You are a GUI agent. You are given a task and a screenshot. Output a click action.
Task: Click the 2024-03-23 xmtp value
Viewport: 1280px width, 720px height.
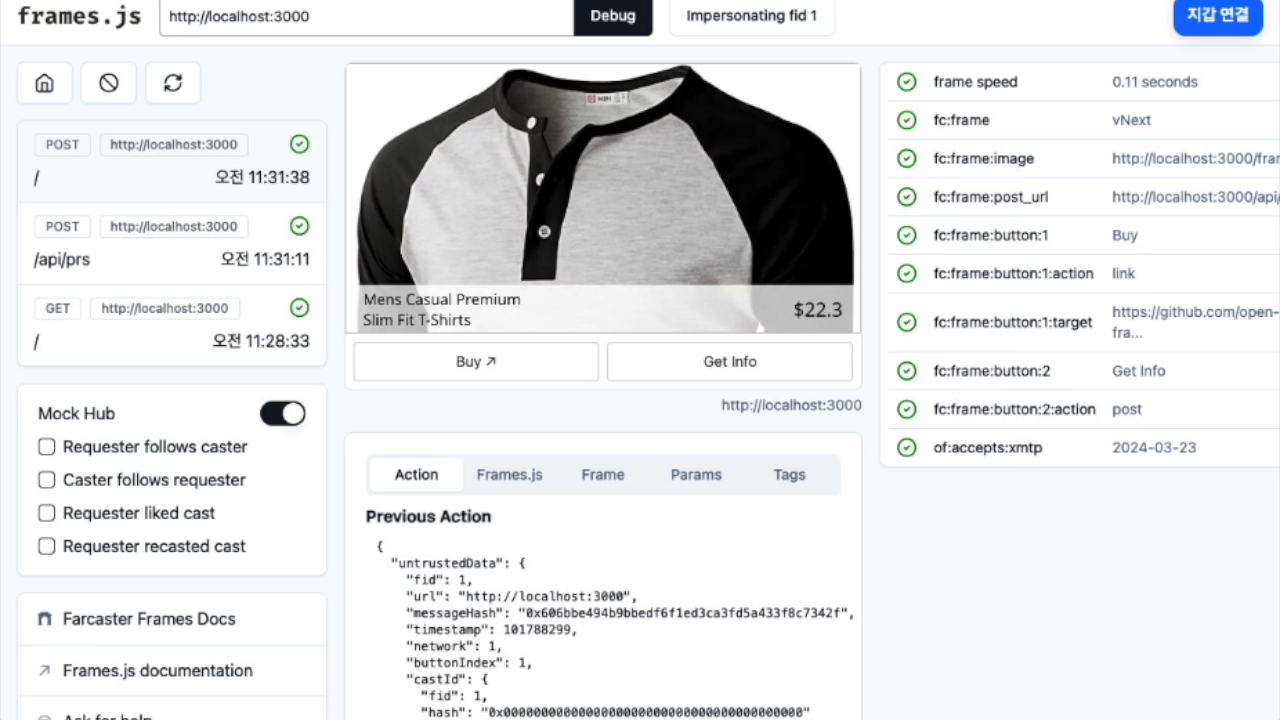(x=1154, y=448)
